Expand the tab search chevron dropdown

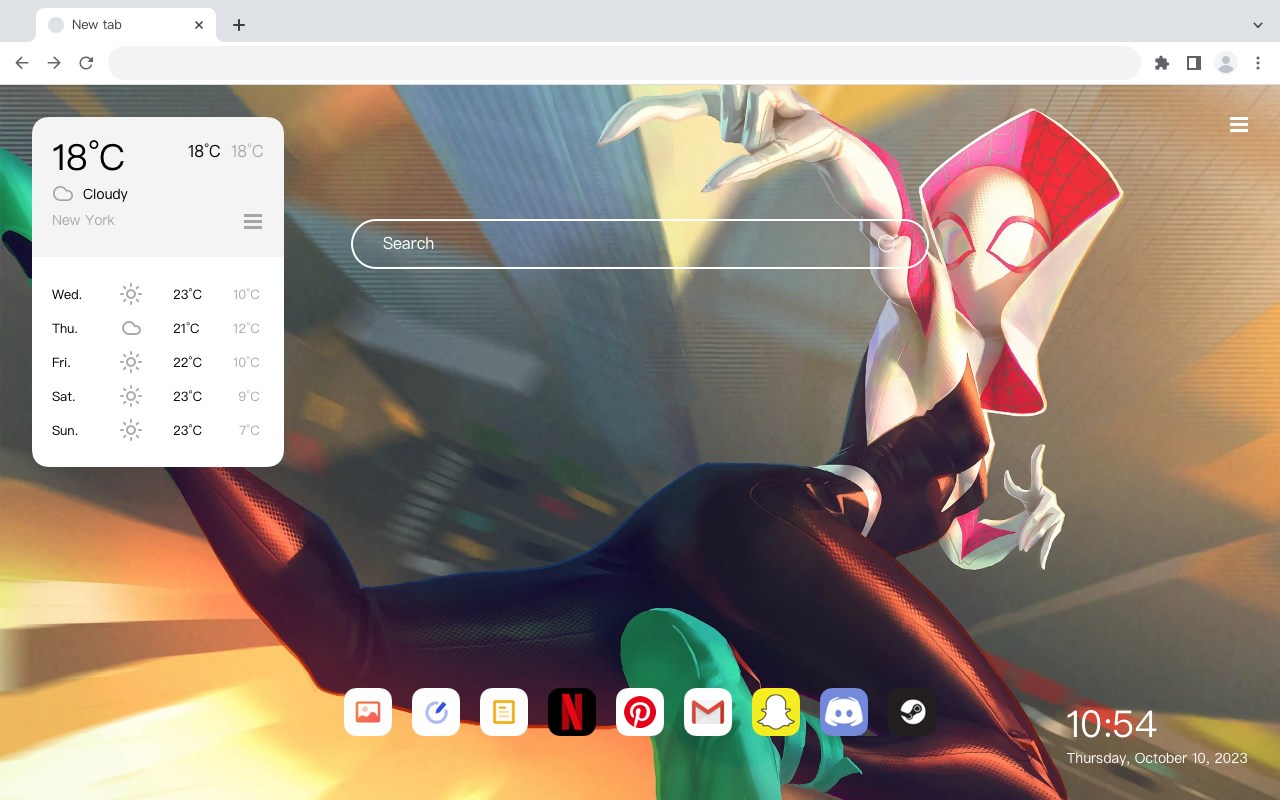click(x=1258, y=25)
